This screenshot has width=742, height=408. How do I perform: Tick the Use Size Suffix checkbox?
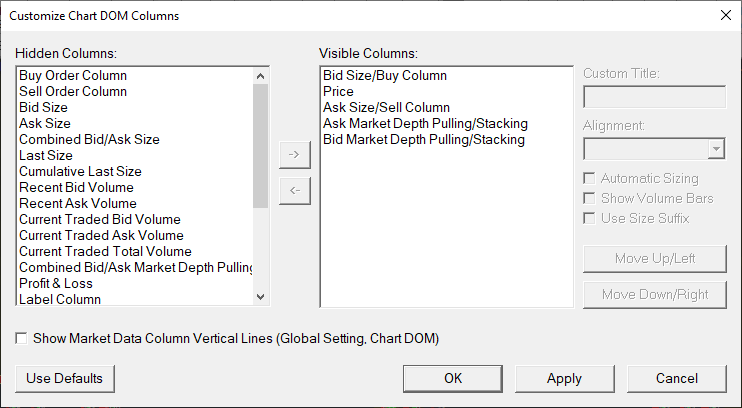[x=591, y=218]
